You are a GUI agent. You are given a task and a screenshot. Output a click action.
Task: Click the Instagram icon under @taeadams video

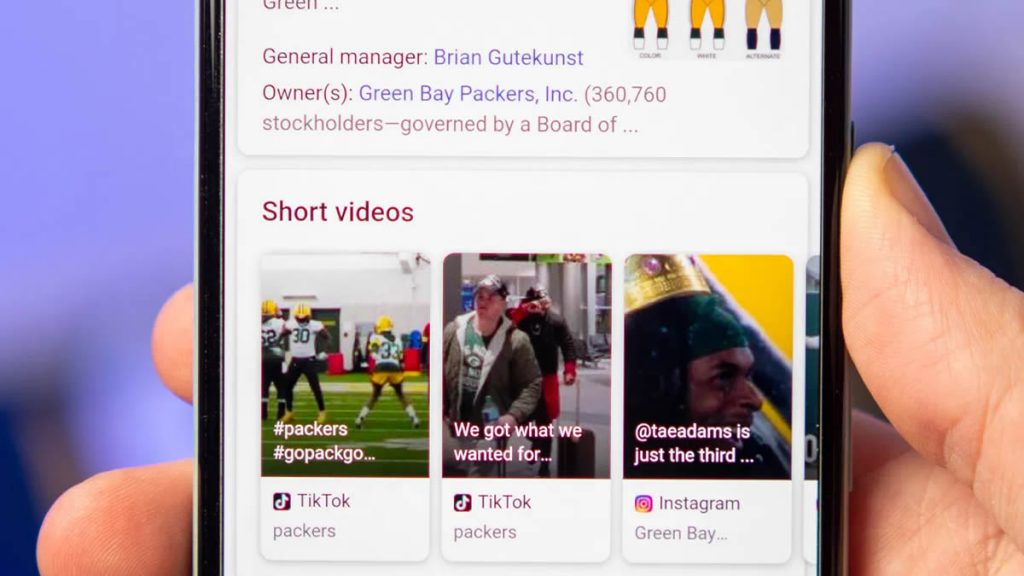643,504
